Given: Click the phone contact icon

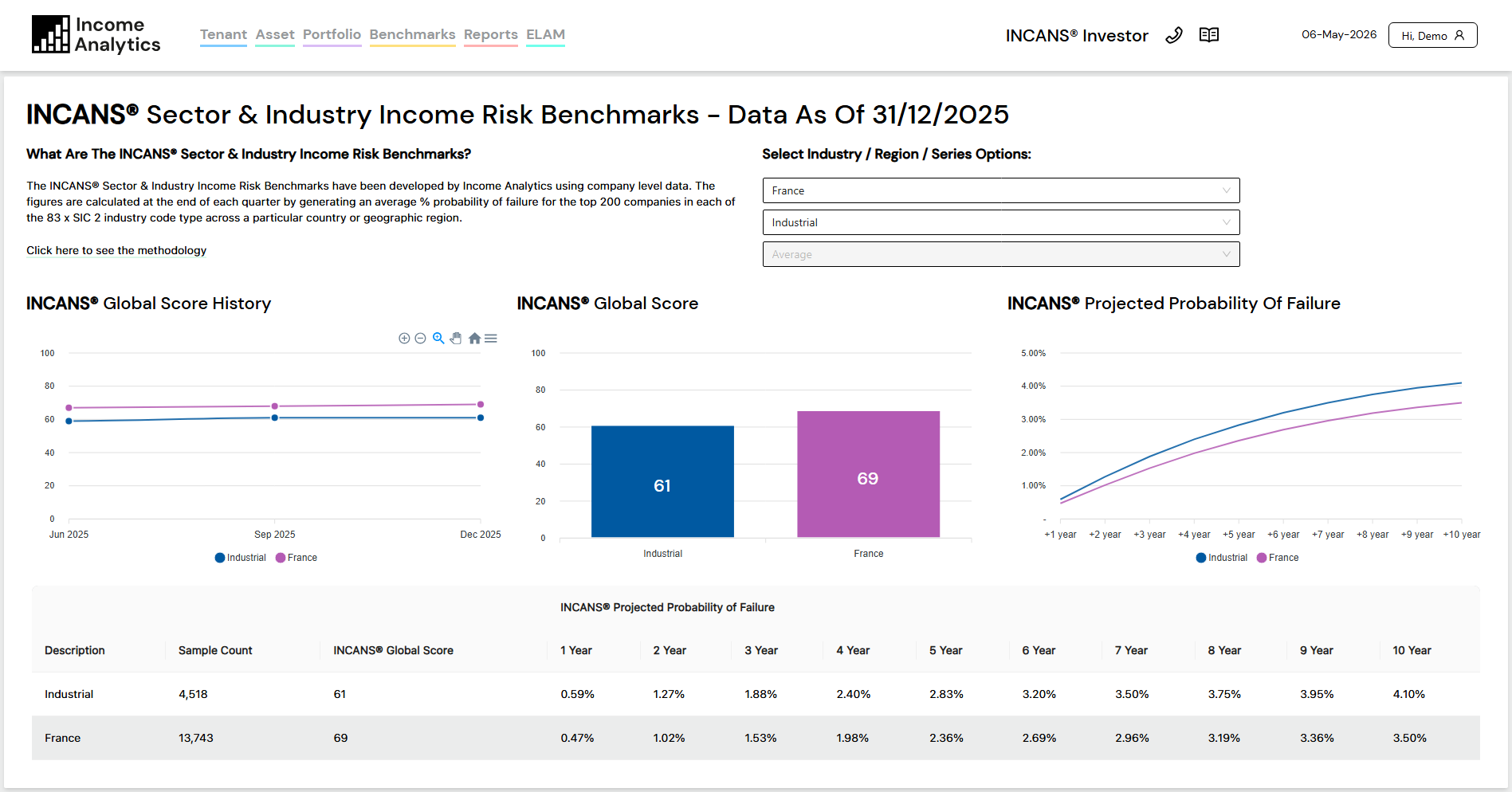Looking at the screenshot, I should point(1173,35).
